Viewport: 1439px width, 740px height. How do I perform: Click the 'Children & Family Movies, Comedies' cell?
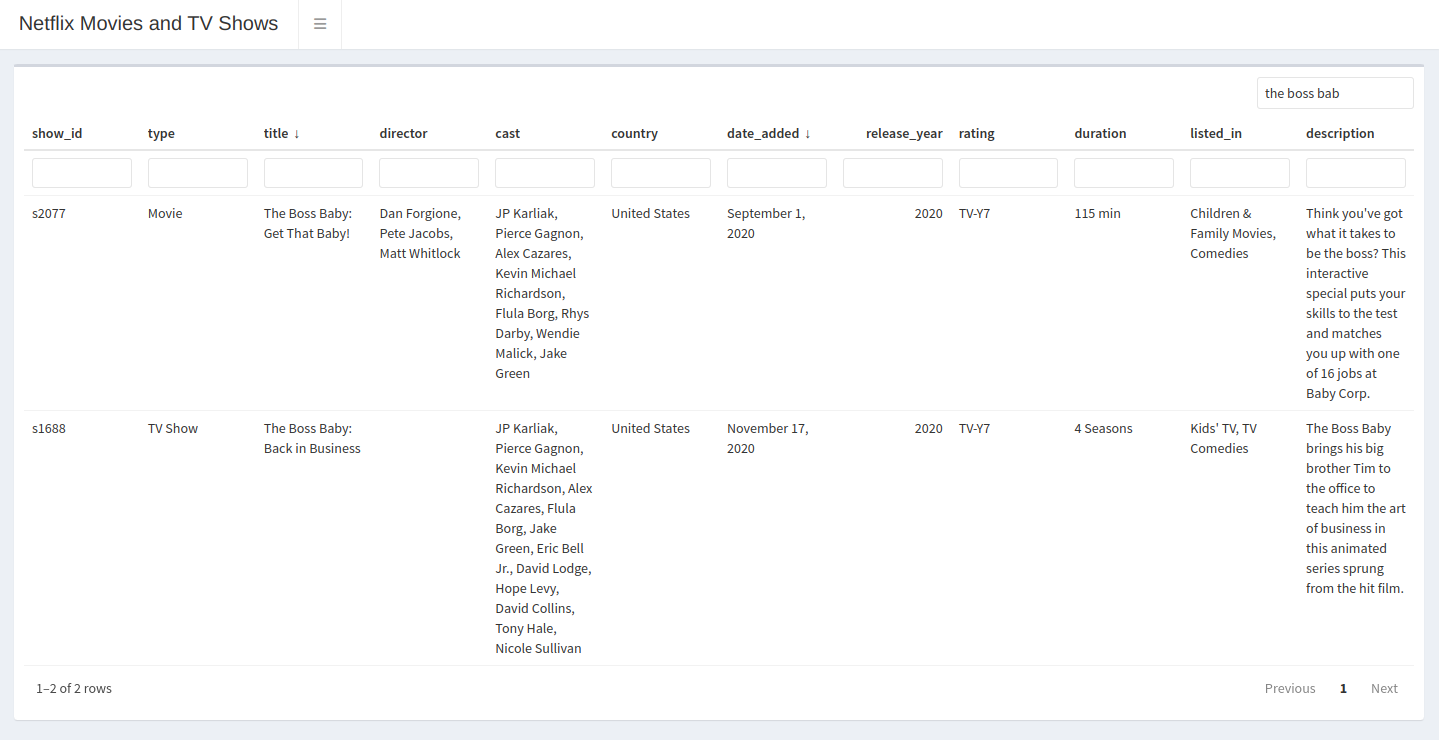coord(1233,233)
